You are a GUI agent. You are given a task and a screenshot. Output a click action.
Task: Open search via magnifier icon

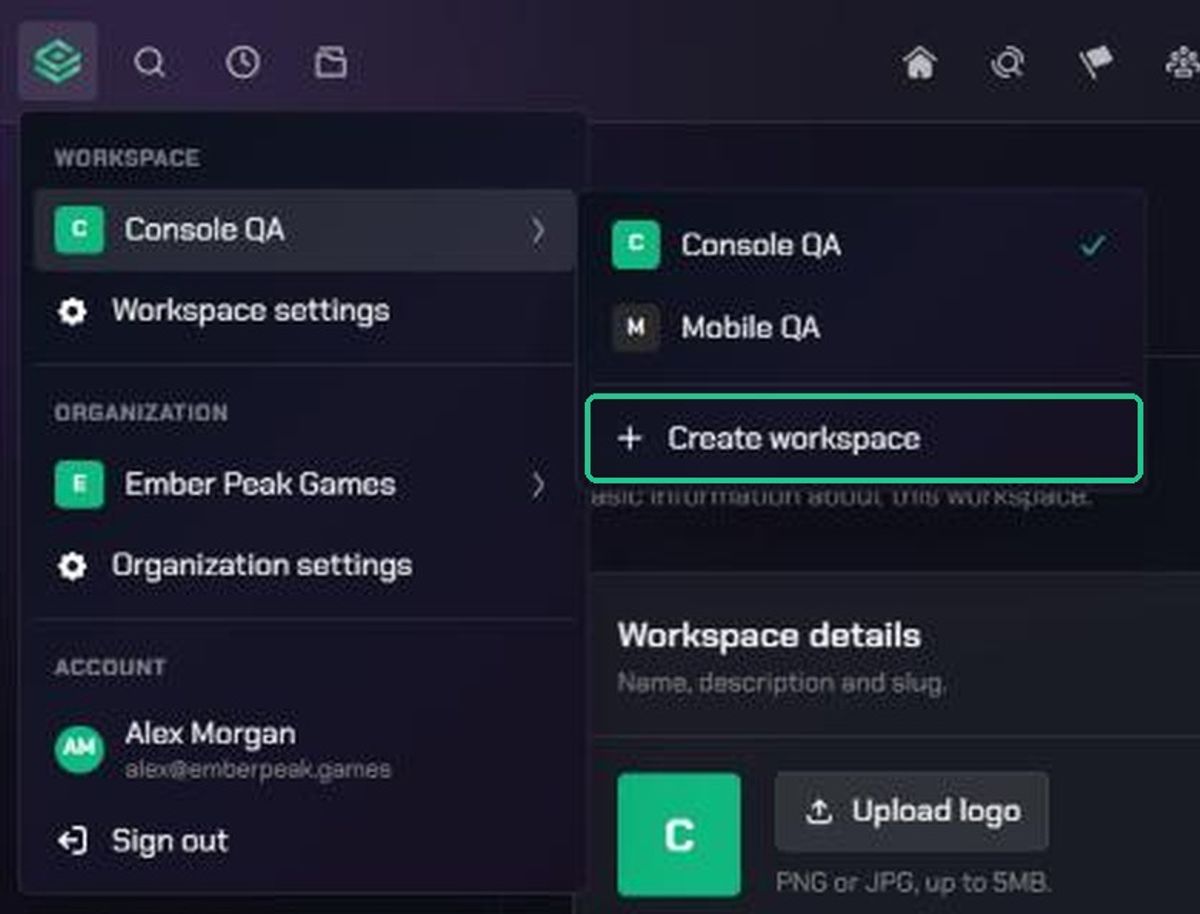pyautogui.click(x=150, y=64)
